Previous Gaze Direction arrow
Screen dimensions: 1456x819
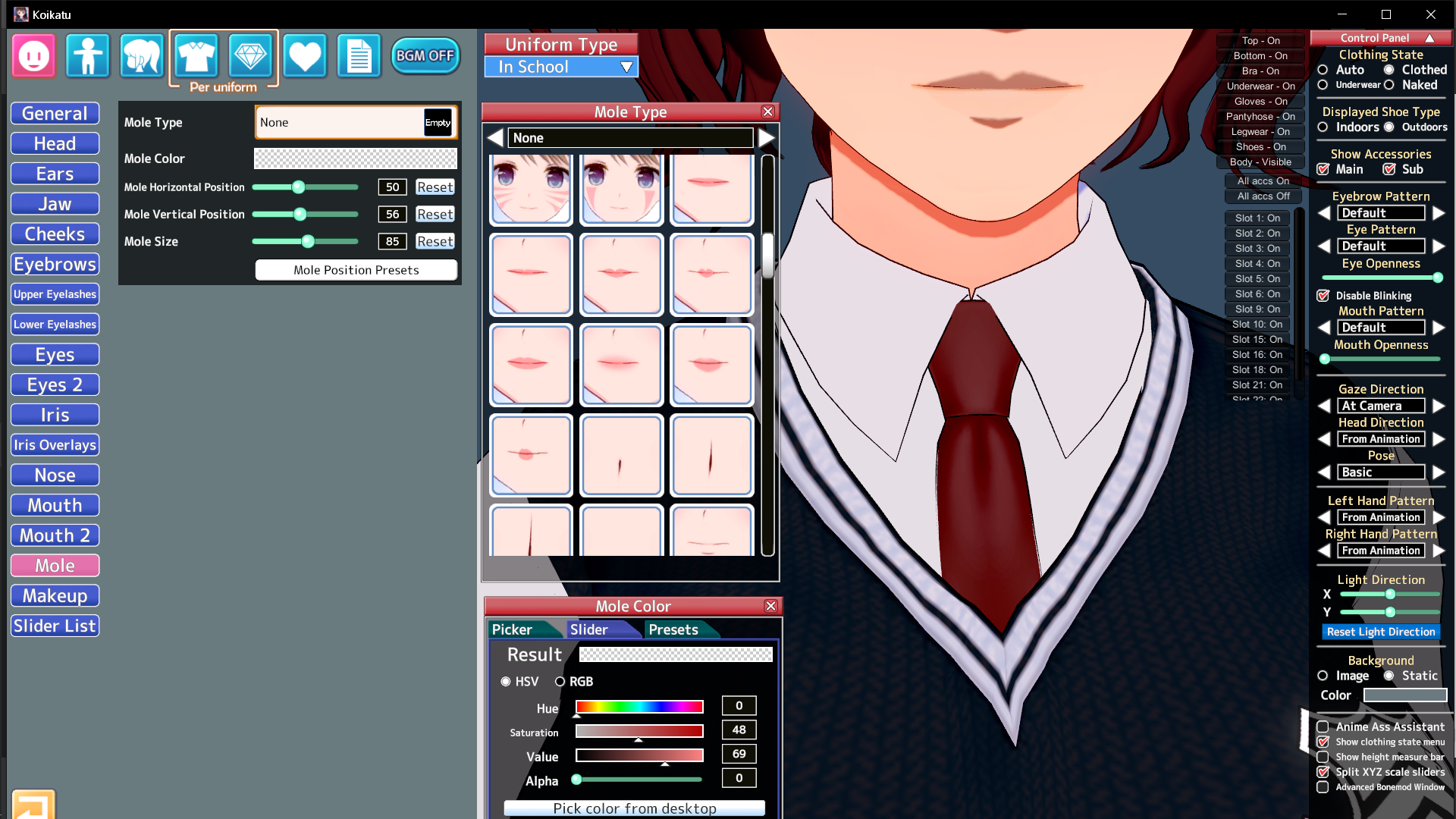point(1324,406)
